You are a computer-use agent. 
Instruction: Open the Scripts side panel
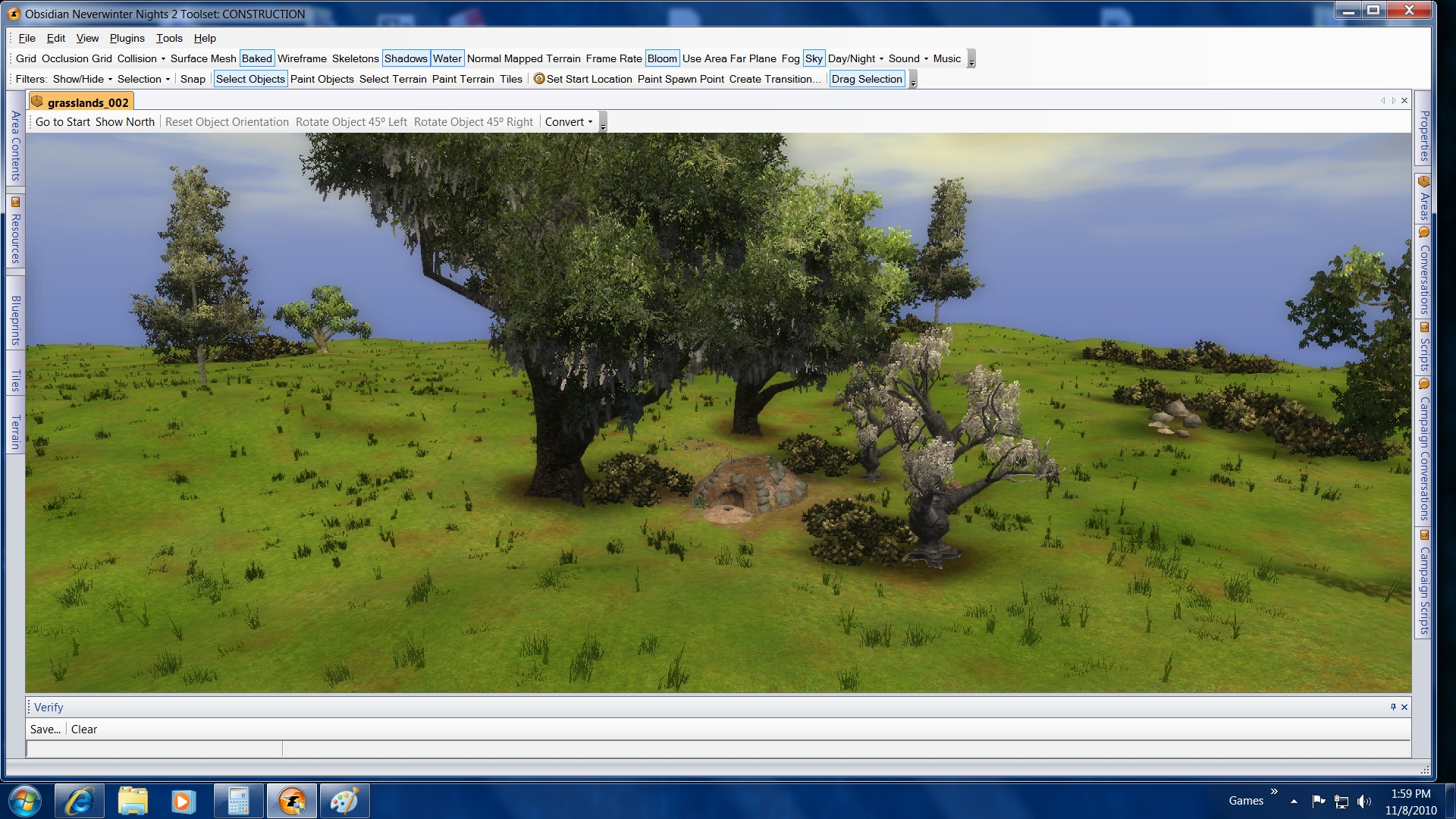1424,347
